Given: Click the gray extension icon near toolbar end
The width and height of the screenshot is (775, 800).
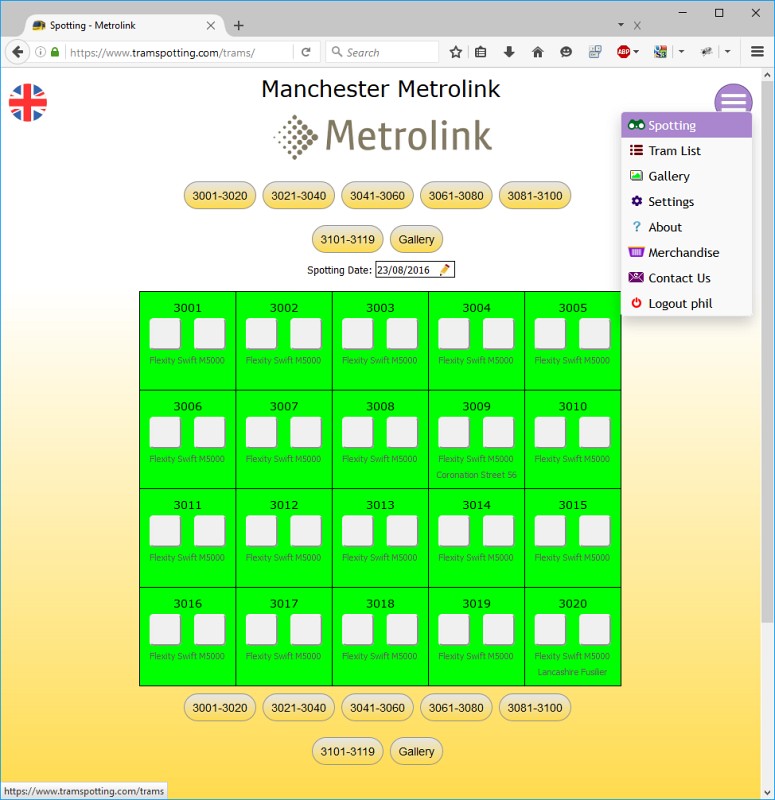Looking at the screenshot, I should 707,52.
